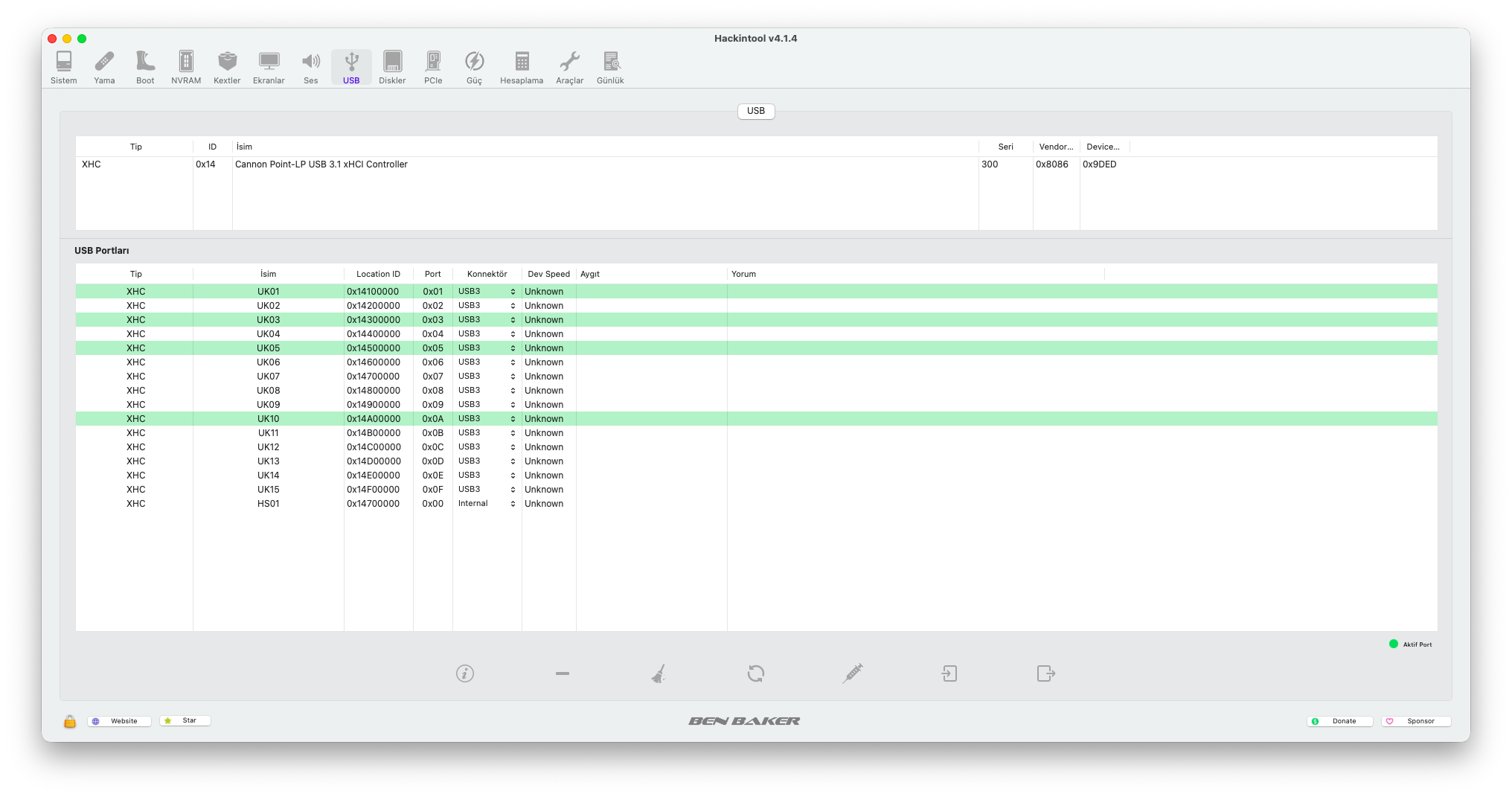The width and height of the screenshot is (1512, 797).
Task: Select the USB tab above the controller table
Action: (756, 111)
